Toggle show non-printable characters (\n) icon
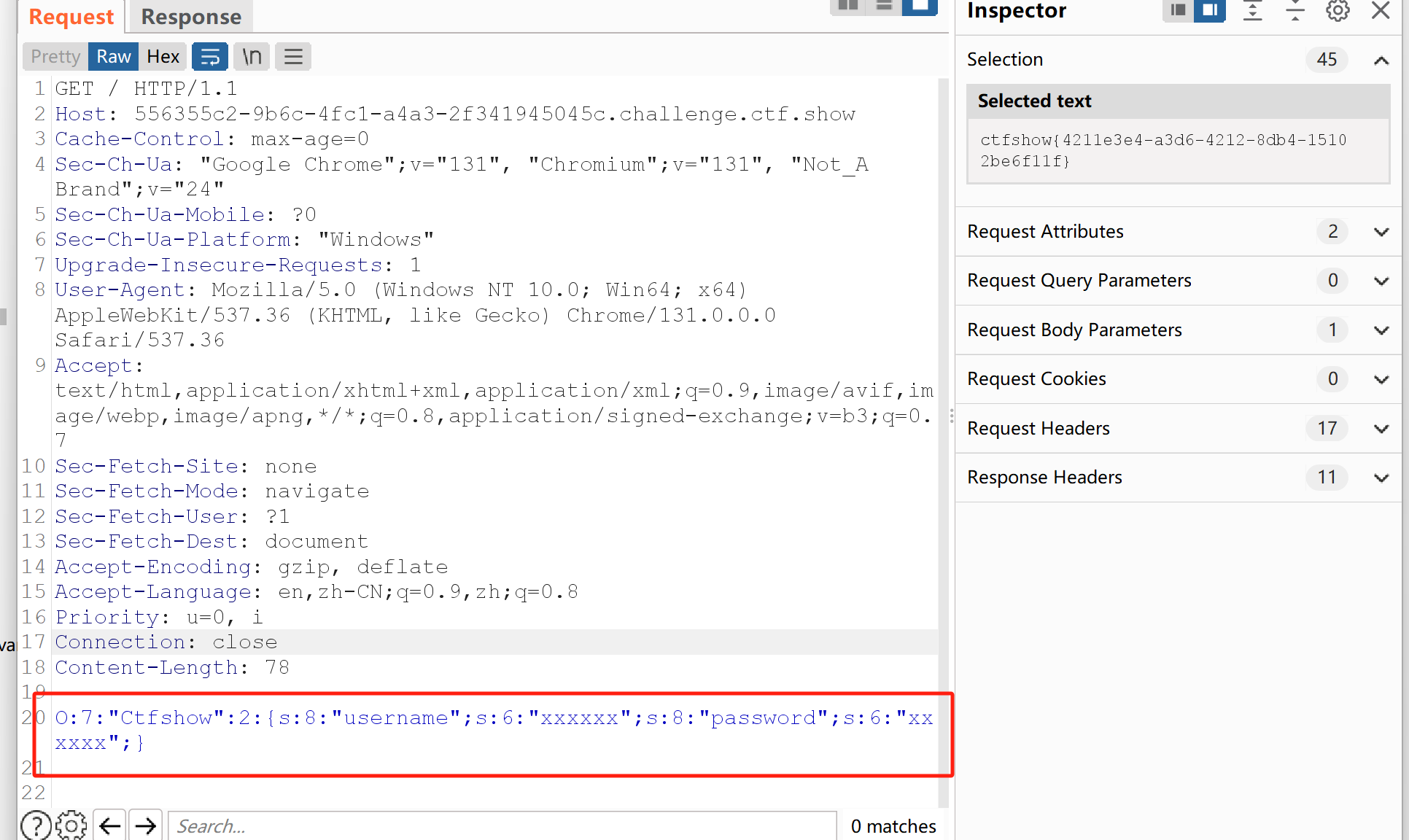This screenshot has width=1409, height=840. pyautogui.click(x=252, y=57)
